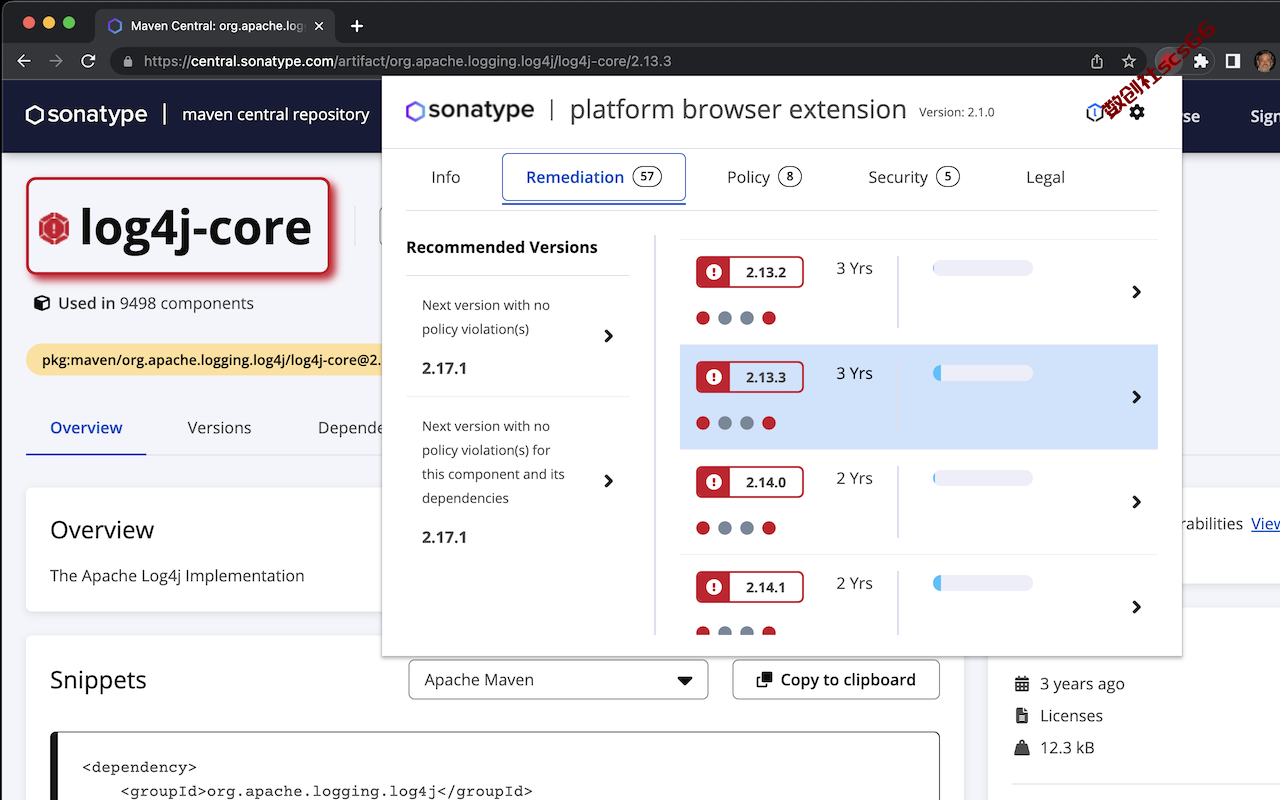The height and width of the screenshot is (800, 1280).
Task: Click the red log4j-core warning hexagon icon
Action: coord(54,228)
